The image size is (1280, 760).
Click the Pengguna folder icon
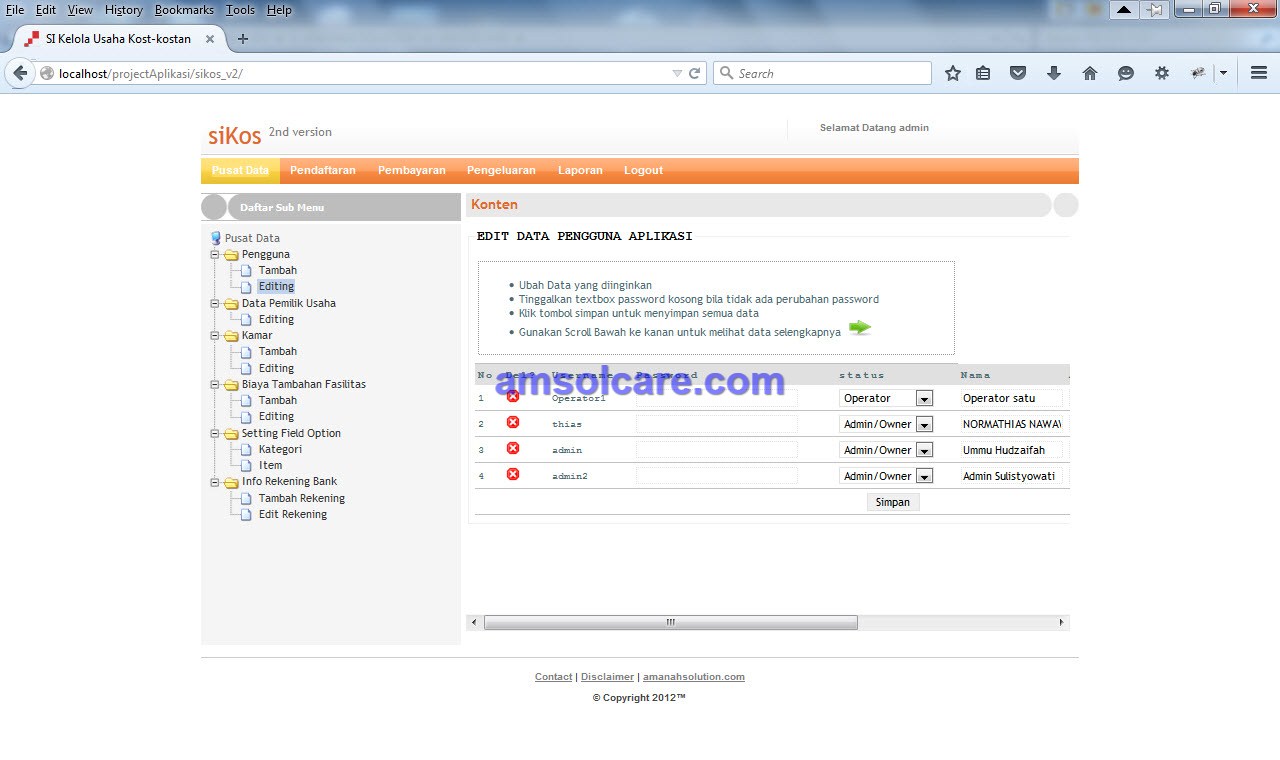231,254
